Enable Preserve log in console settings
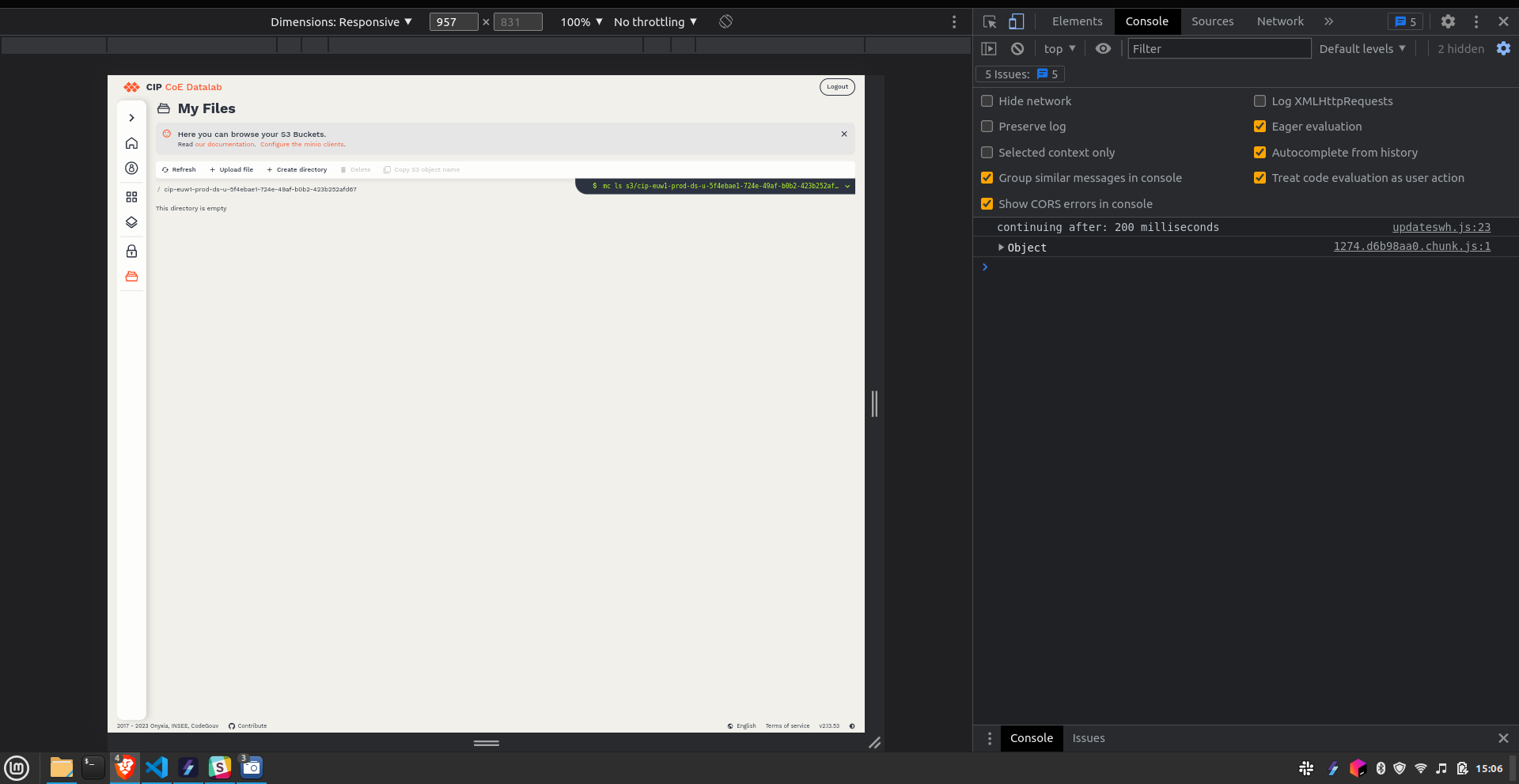Viewport: 1519px width, 784px height. click(x=987, y=127)
